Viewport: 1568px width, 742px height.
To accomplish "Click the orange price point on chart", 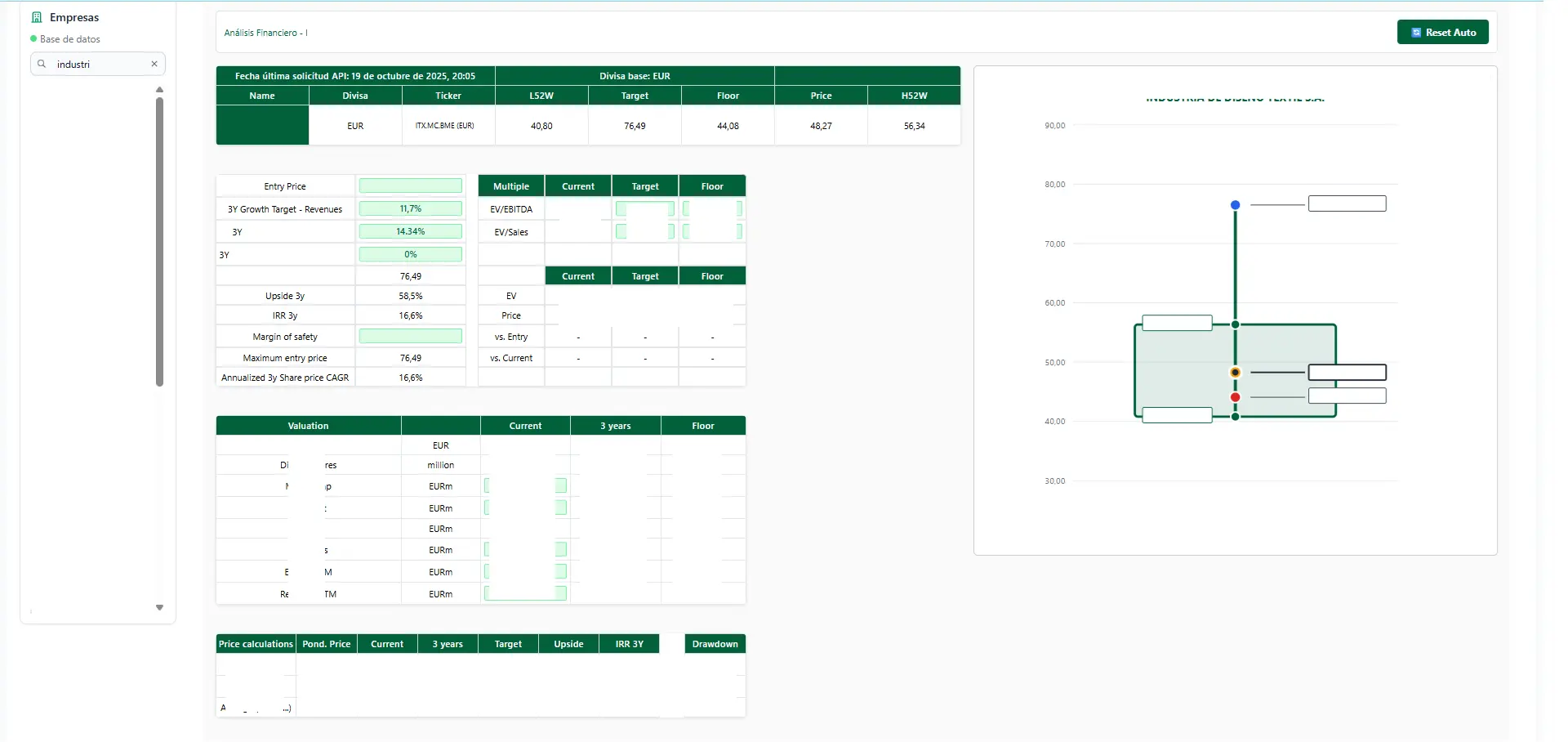I will click(1235, 373).
